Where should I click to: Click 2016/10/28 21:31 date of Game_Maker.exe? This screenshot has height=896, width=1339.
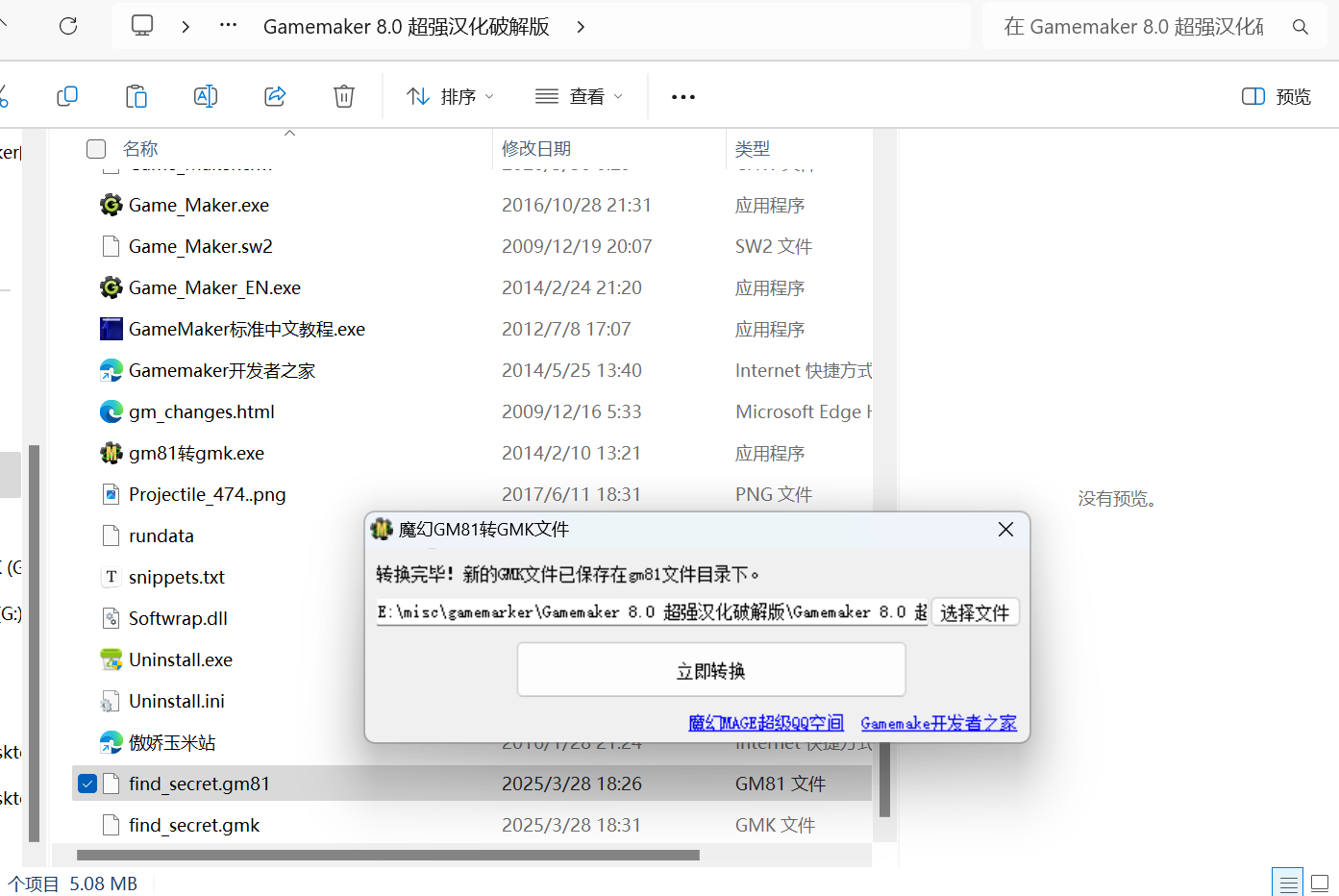tap(577, 205)
